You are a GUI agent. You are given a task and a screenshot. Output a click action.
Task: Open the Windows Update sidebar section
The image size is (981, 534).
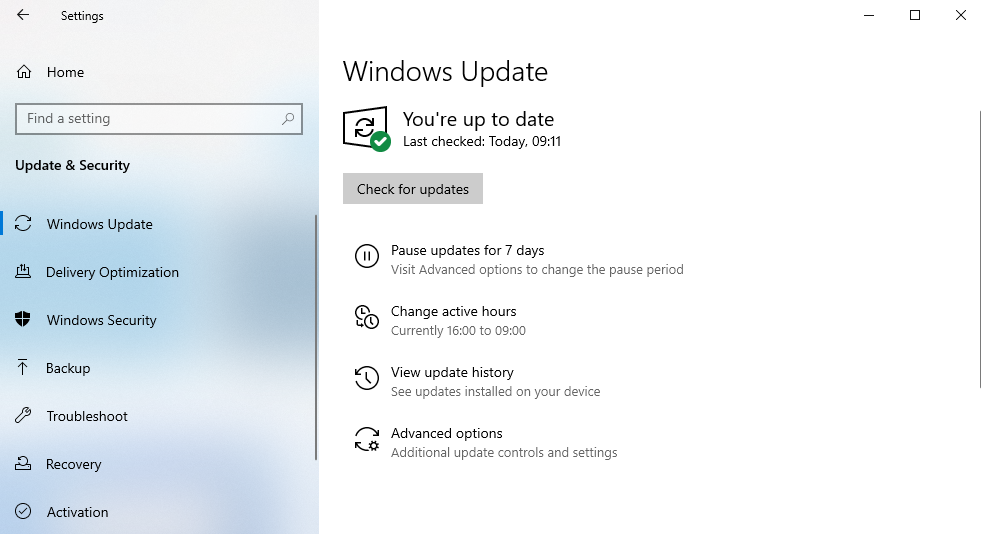[x=100, y=224]
